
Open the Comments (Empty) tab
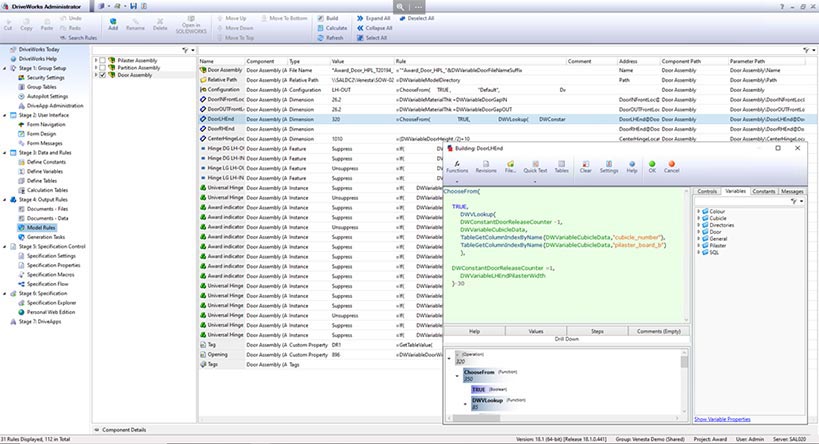coord(659,331)
